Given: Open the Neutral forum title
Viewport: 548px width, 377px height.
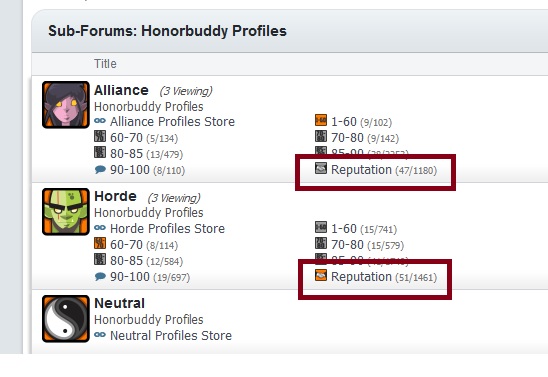Looking at the screenshot, I should pyautogui.click(x=120, y=303).
